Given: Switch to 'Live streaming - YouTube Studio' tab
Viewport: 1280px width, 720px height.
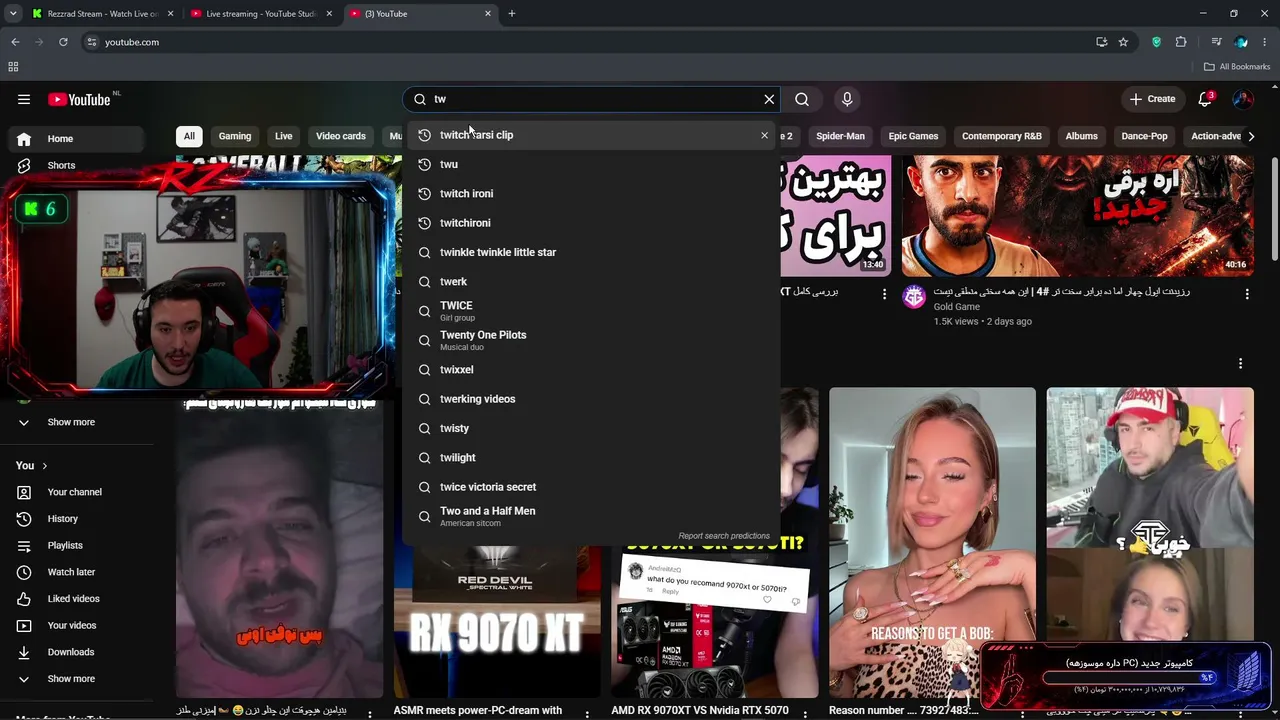Looking at the screenshot, I should (262, 14).
